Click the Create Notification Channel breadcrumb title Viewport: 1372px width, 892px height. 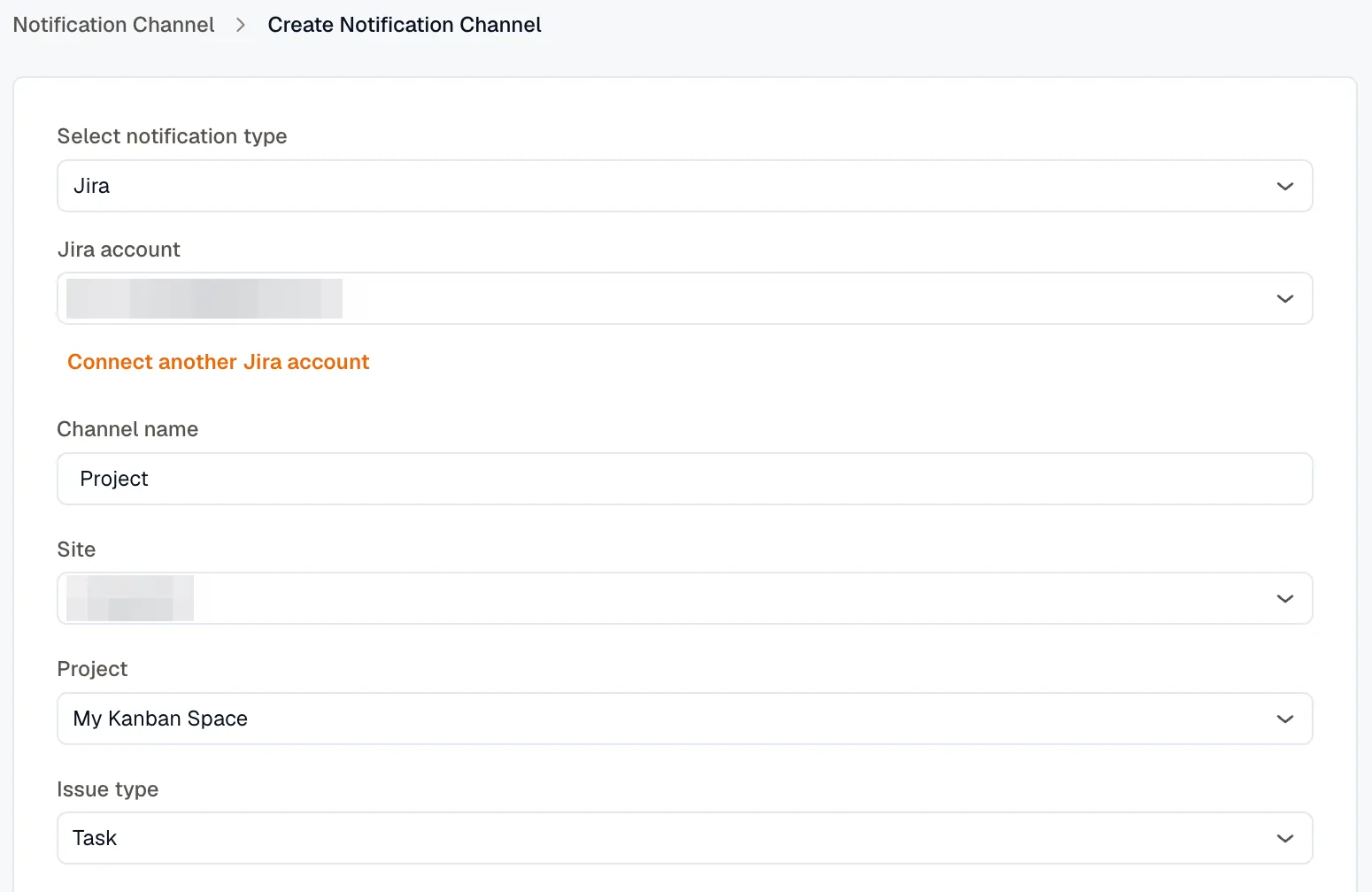click(405, 25)
